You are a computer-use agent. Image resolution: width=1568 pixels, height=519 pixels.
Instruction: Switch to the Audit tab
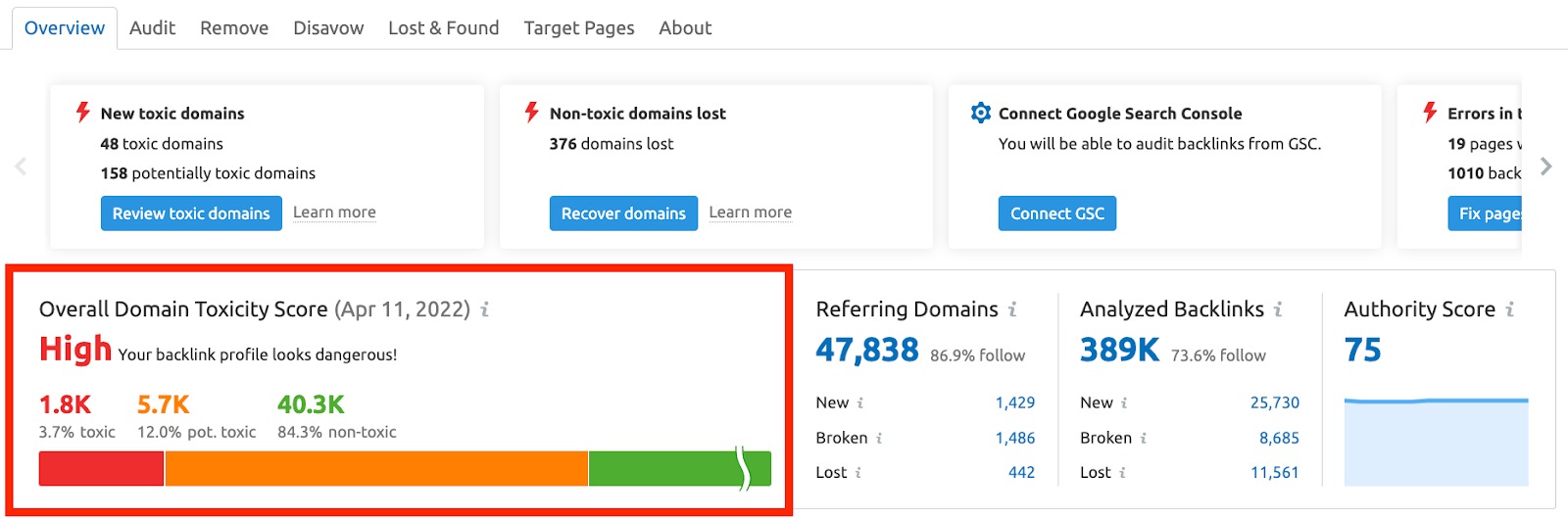(x=152, y=27)
